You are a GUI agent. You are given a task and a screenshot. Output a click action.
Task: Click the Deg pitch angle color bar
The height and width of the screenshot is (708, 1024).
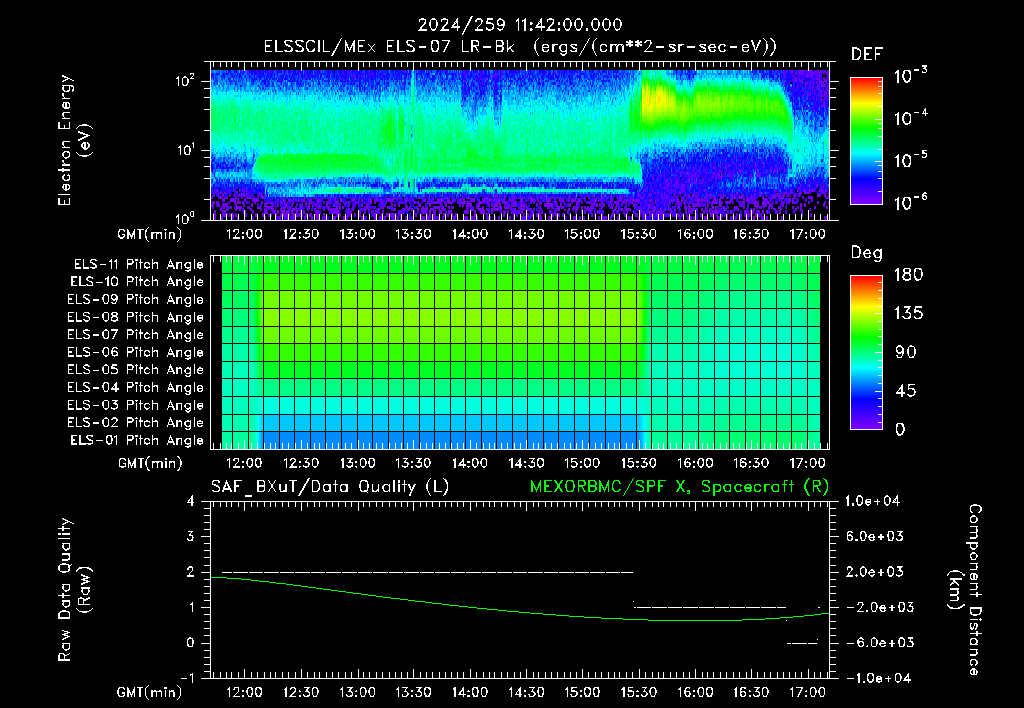coord(866,353)
